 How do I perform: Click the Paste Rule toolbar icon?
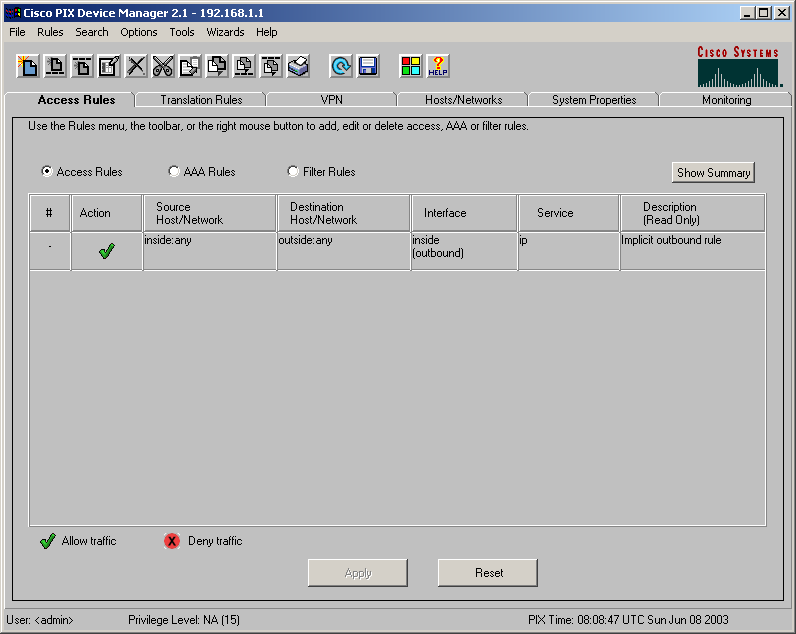(217, 66)
